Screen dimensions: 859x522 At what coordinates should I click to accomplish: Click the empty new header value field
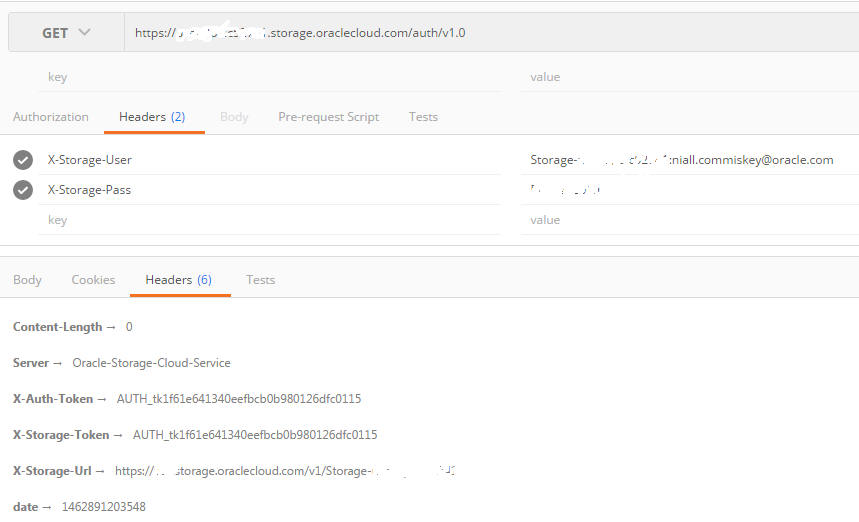(x=690, y=220)
